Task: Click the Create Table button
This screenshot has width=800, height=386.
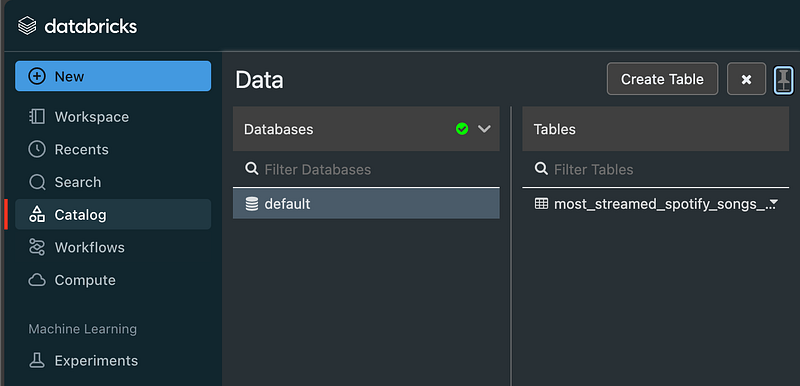Action: (x=662, y=79)
